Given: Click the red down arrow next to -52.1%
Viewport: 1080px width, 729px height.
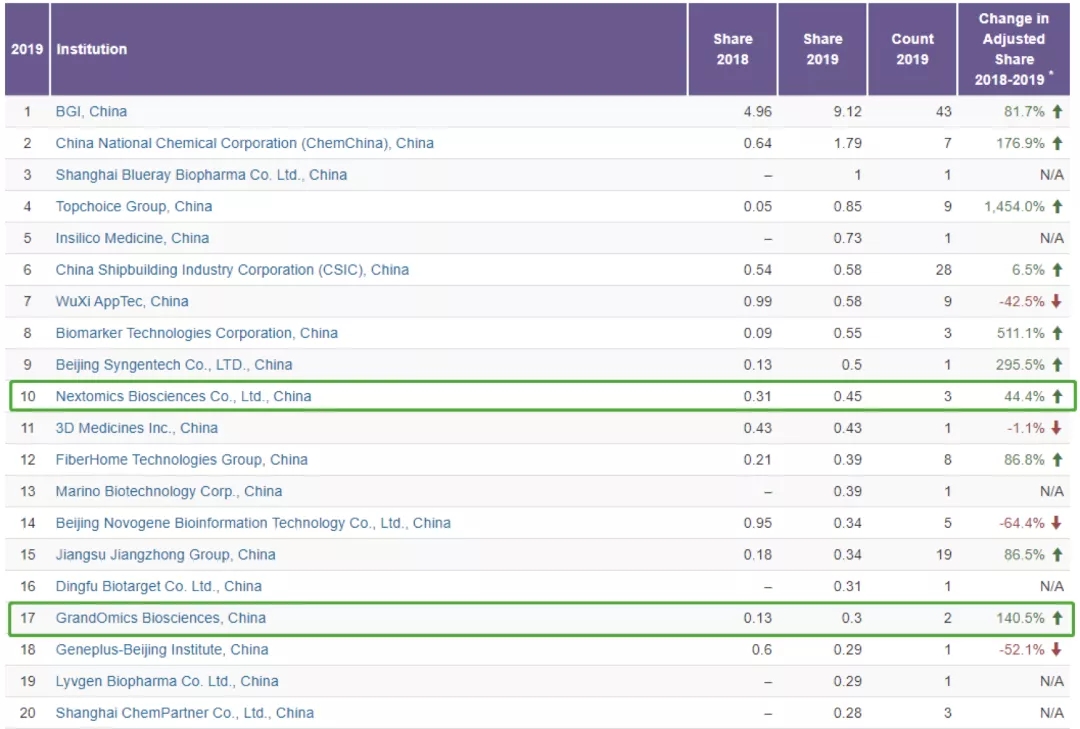Looking at the screenshot, I should click(1057, 650).
